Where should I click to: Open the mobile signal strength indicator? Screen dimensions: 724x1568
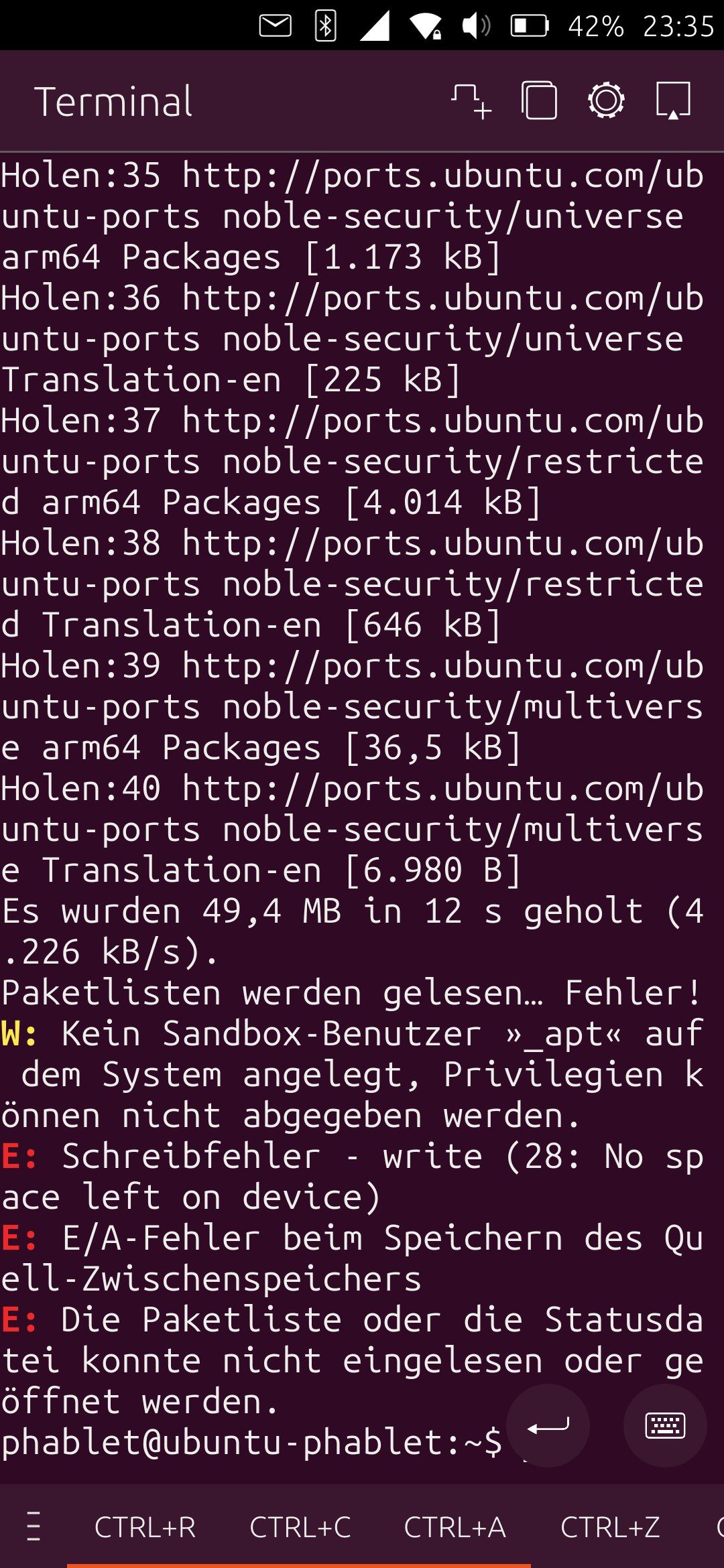[x=375, y=26]
